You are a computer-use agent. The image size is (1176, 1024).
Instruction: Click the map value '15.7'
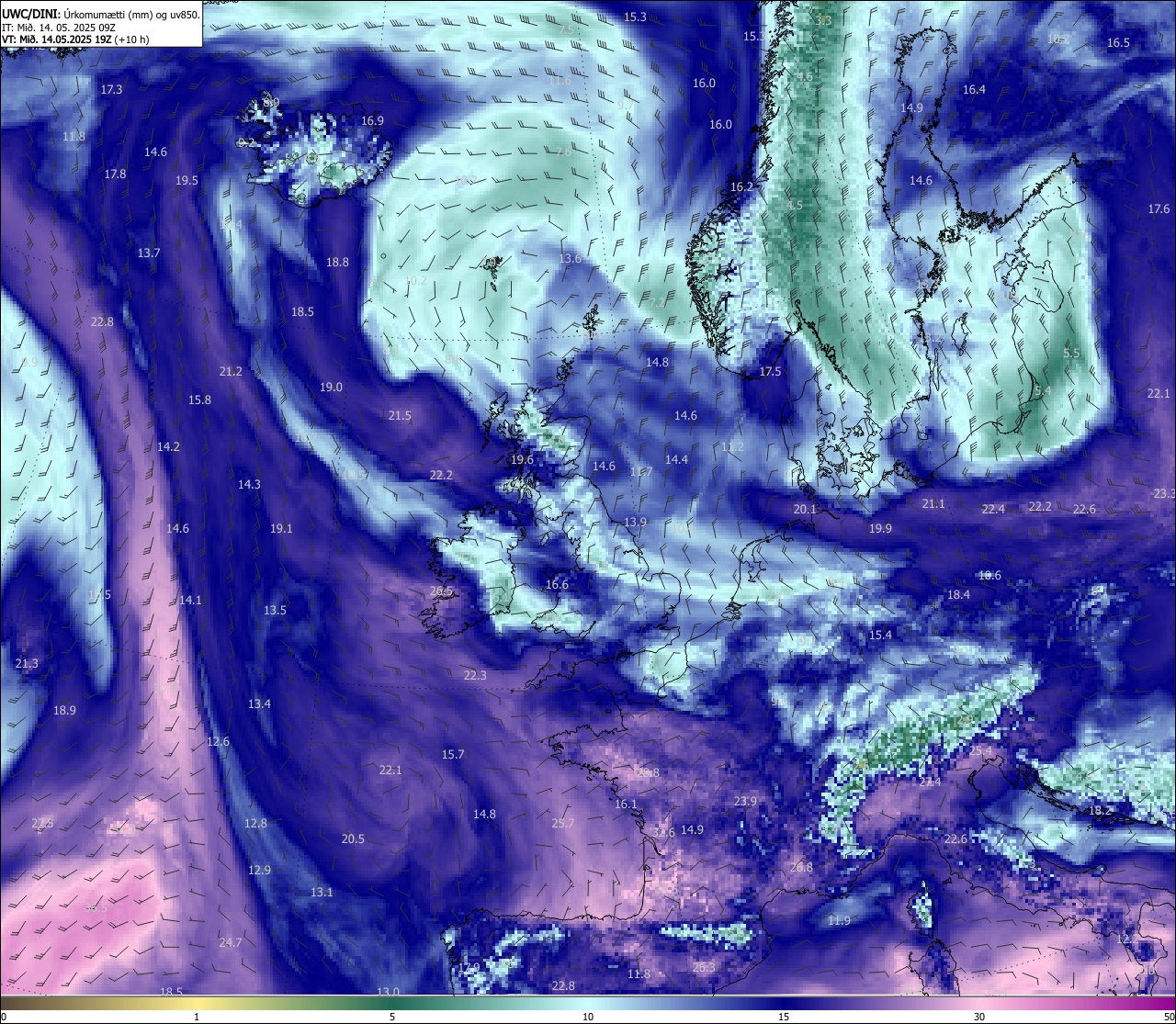click(453, 754)
